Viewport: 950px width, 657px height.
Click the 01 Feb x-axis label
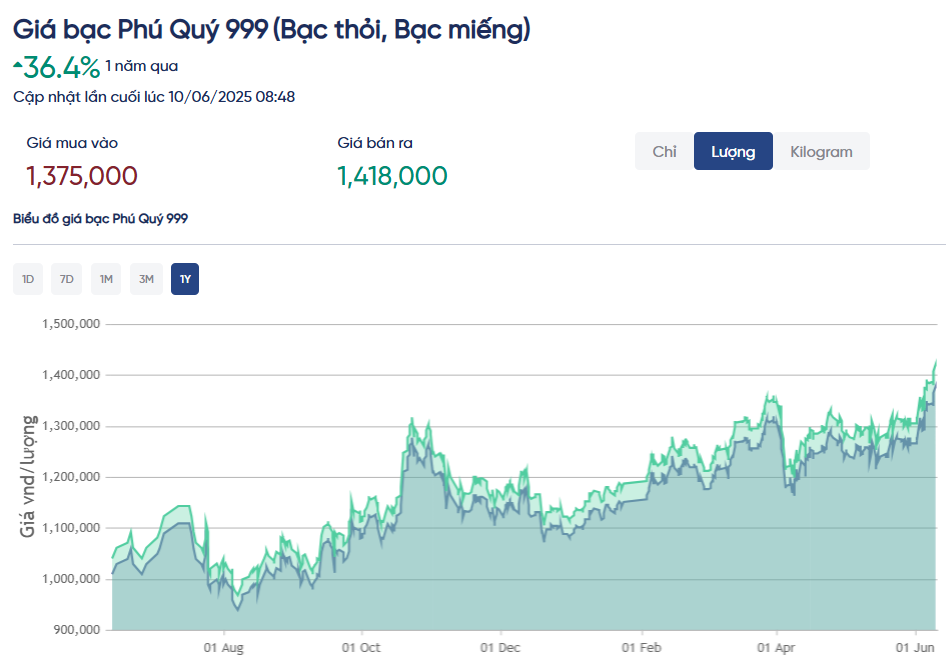pyautogui.click(x=642, y=647)
